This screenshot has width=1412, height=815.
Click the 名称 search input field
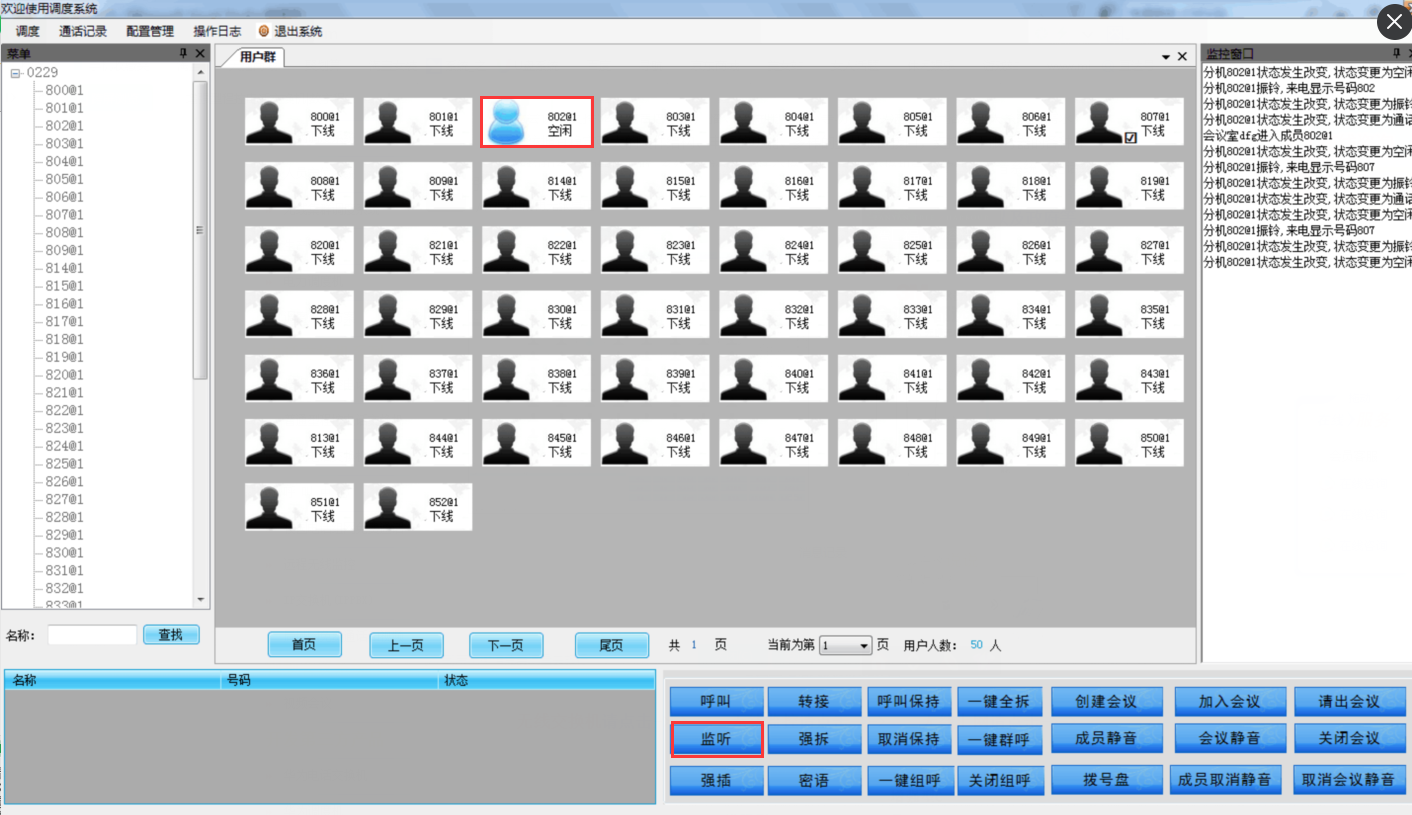(x=92, y=635)
